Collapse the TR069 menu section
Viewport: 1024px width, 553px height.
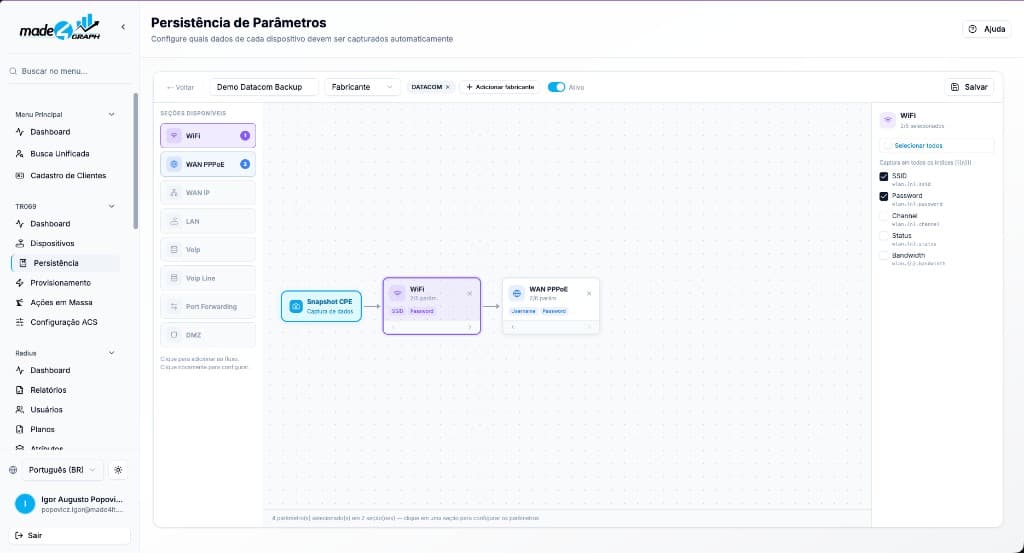[x=111, y=206]
